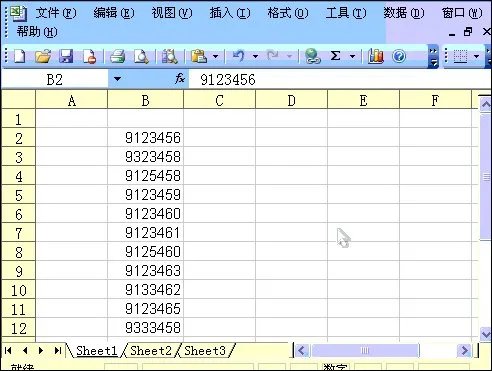Click the vertical scroll up arrow
The image size is (492, 371).
click(x=486, y=105)
